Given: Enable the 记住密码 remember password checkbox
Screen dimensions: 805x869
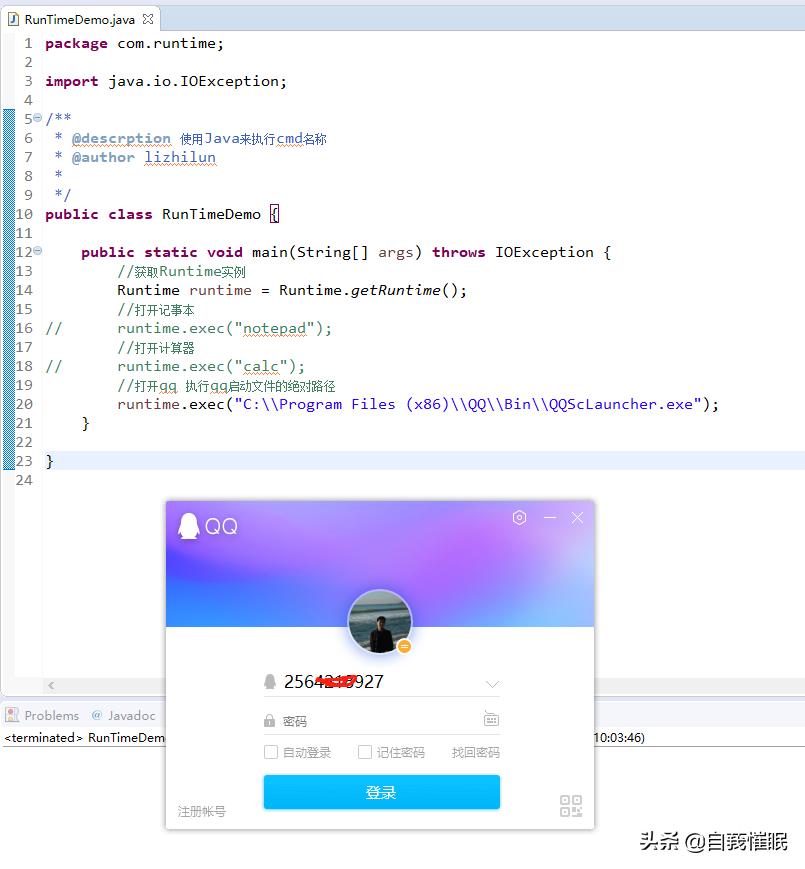Looking at the screenshot, I should (363, 752).
